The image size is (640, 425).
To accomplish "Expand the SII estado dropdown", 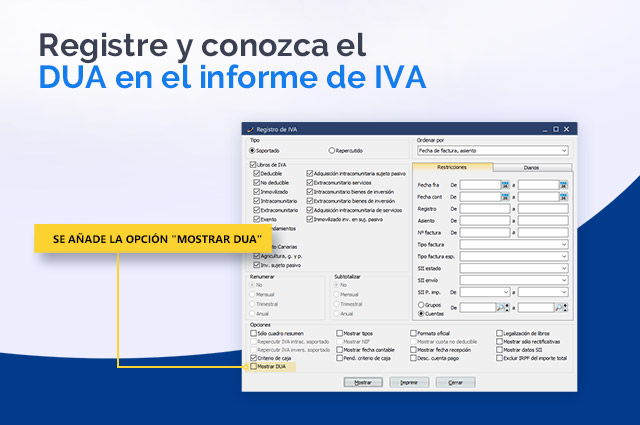I will tap(564, 269).
